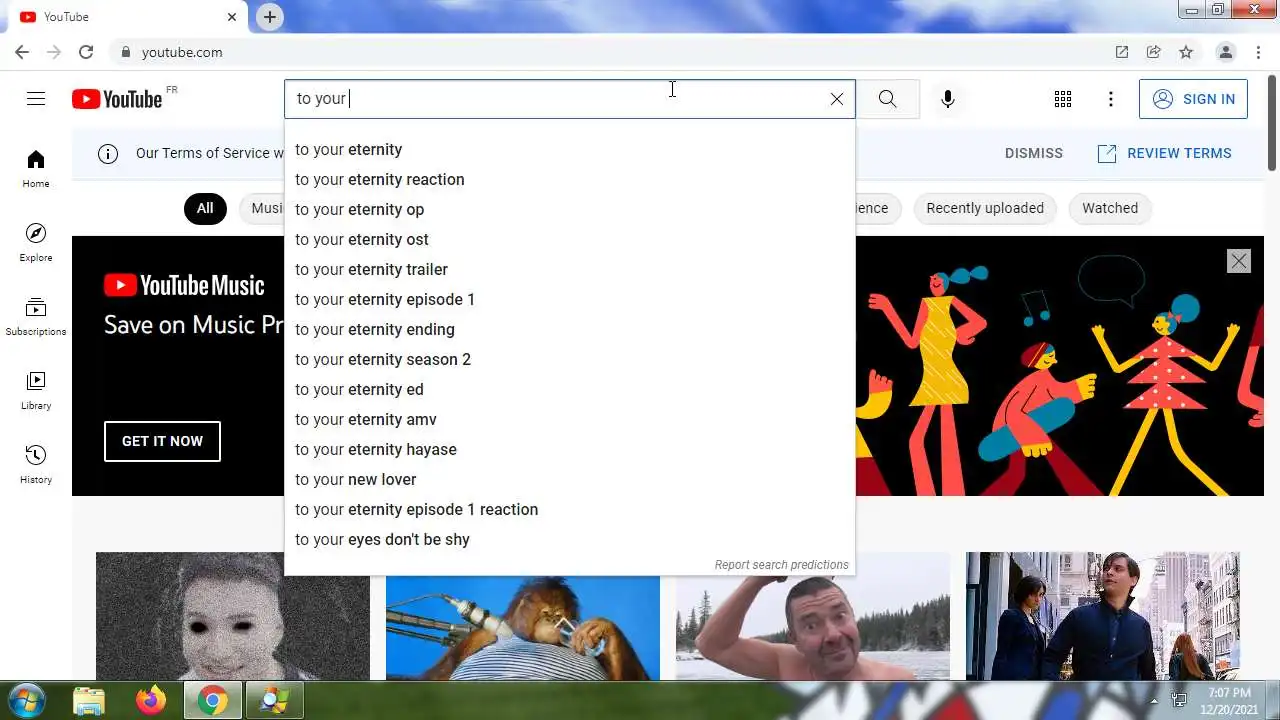The image size is (1280, 720).
Task: Choose suggestion "to your eternity op"
Action: coord(570,209)
